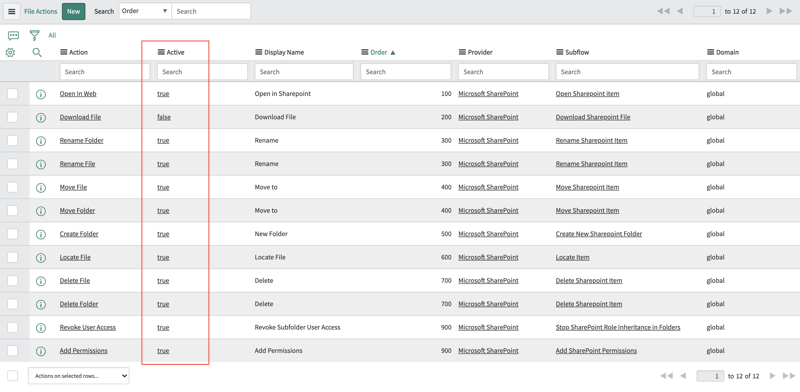
Task: Select the All filter breadcrumb
Action: [52, 35]
